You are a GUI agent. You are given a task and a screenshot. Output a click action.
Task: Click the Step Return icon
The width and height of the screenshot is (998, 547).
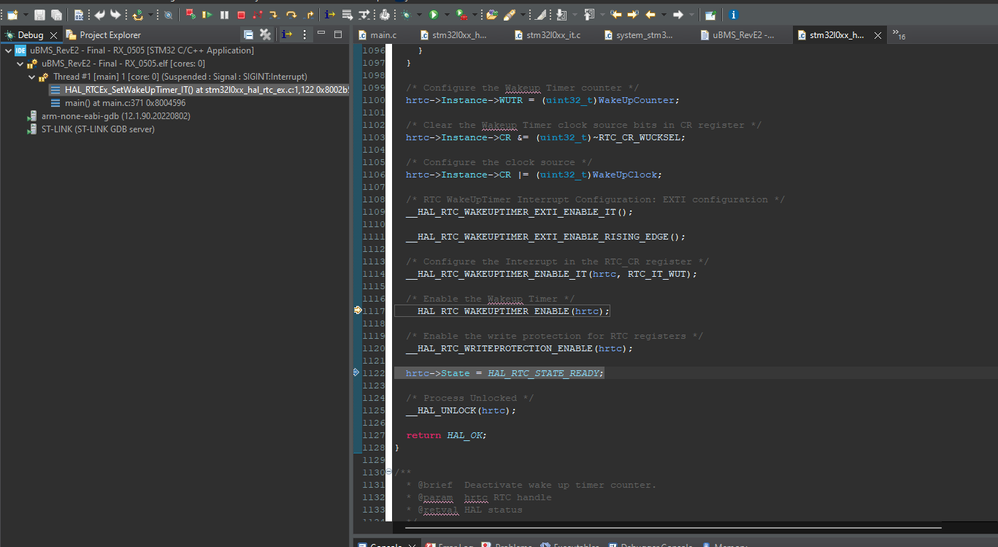tap(310, 15)
